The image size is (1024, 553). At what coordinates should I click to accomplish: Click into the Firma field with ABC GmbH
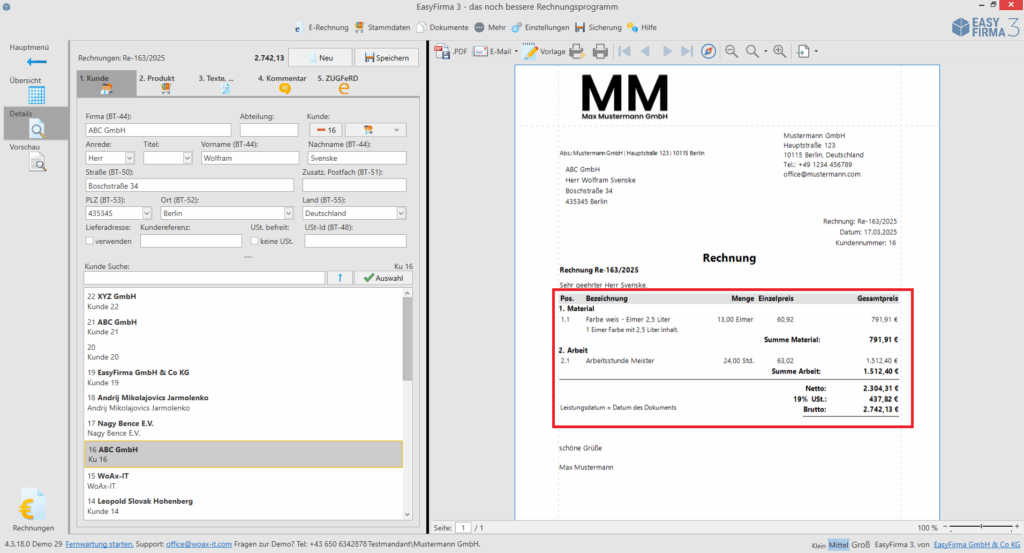[x=158, y=130]
